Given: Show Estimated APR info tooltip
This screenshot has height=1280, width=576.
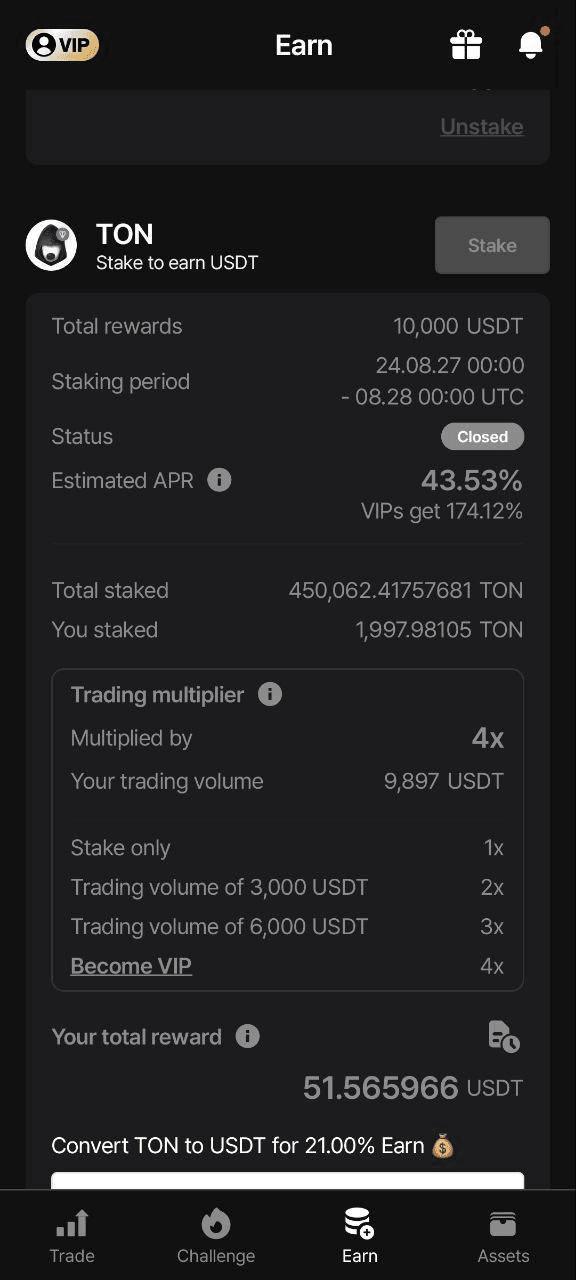Looking at the screenshot, I should click(219, 480).
